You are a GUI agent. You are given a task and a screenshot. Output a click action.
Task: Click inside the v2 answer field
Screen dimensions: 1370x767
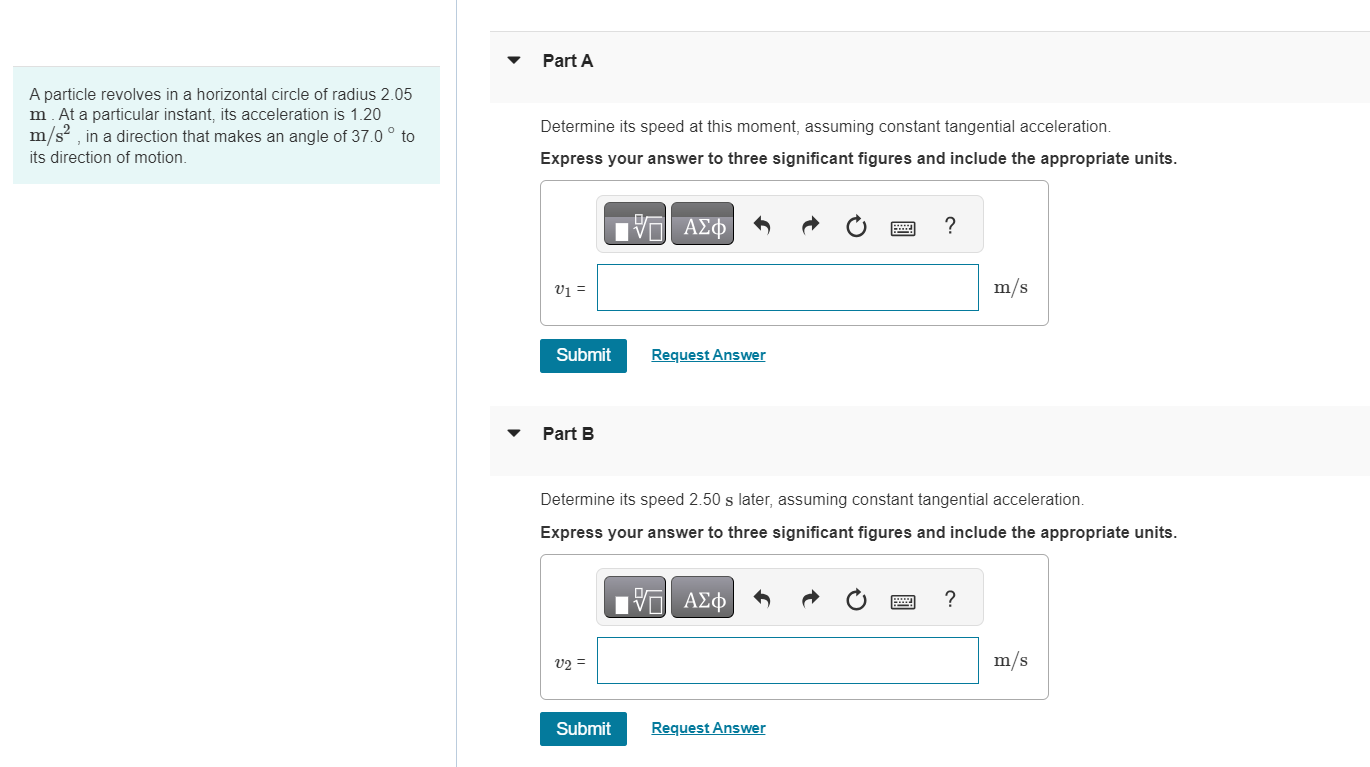[787, 660]
